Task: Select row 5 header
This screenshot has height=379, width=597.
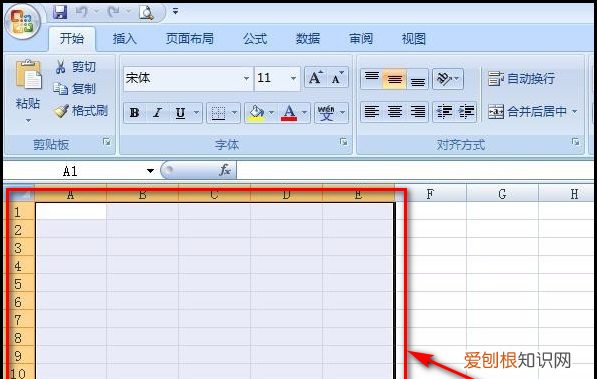Action: [18, 284]
